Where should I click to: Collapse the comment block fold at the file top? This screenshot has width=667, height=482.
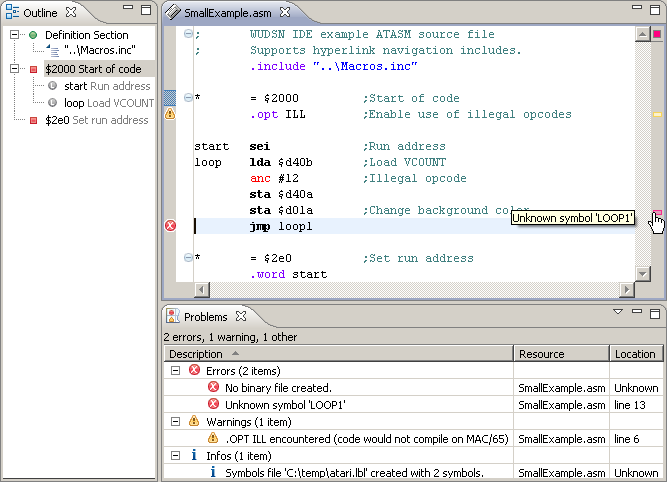click(188, 35)
